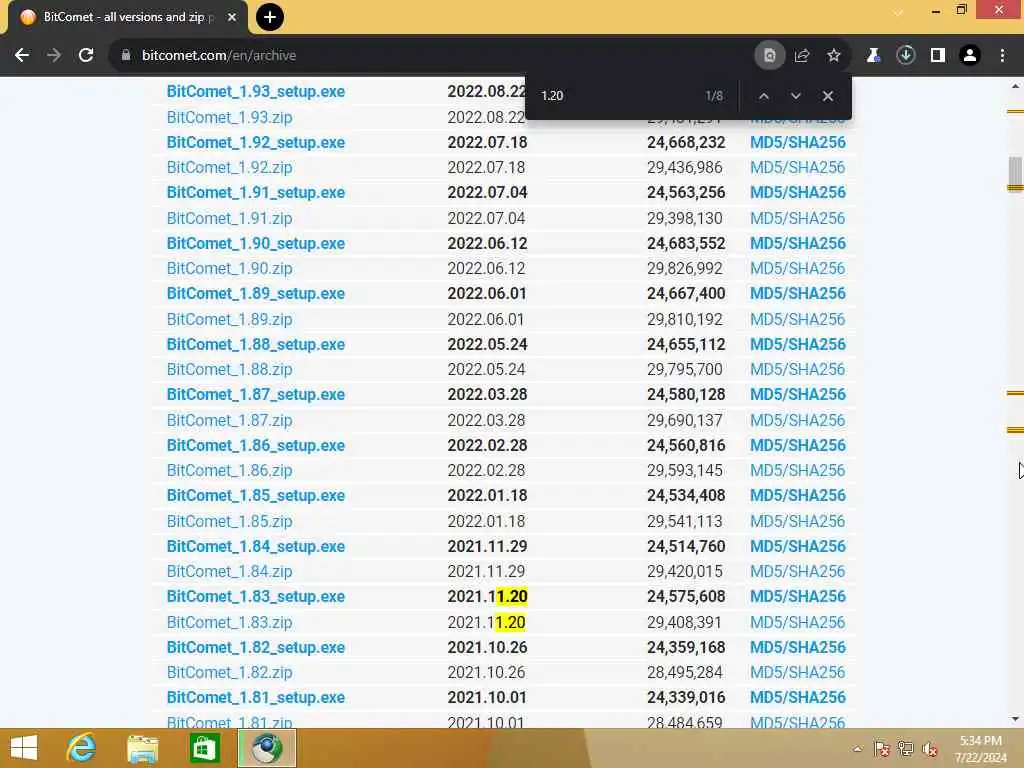Viewport: 1024px width, 768px height.
Task: Download BitComet_1.83.zip
Action: click(x=229, y=622)
